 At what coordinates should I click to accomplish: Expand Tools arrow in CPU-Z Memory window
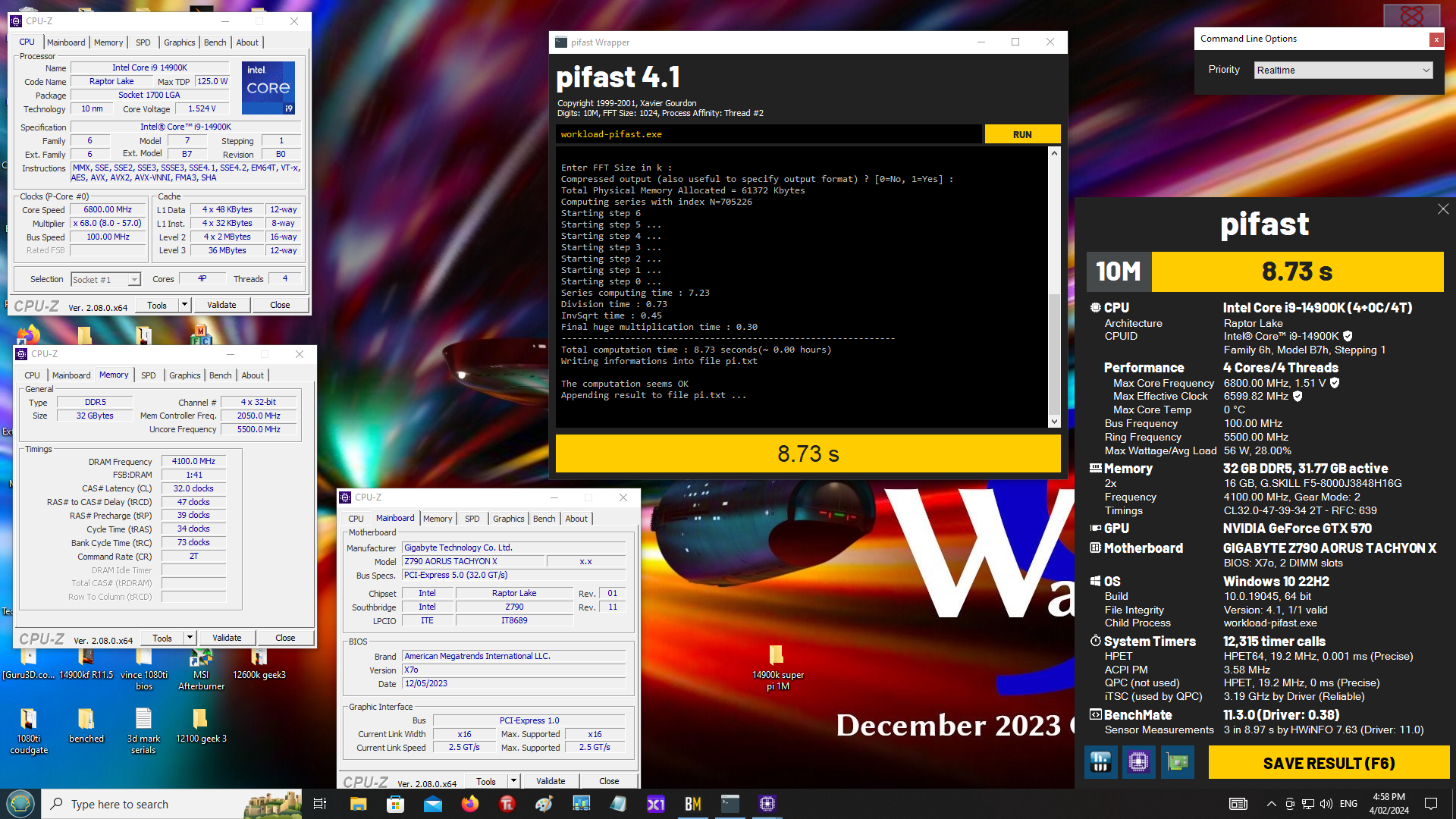pos(190,638)
